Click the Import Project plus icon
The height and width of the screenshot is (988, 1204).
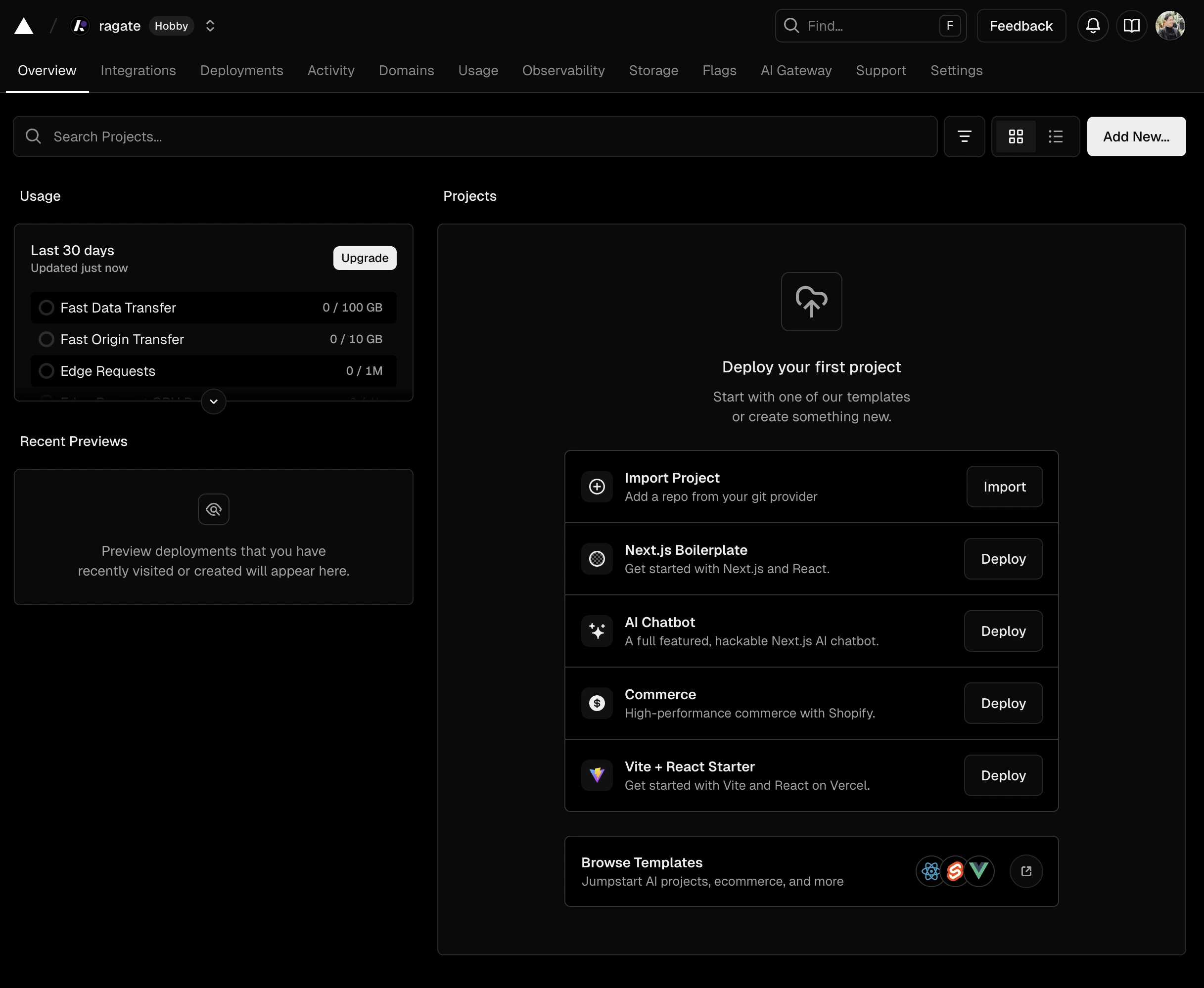pos(597,487)
